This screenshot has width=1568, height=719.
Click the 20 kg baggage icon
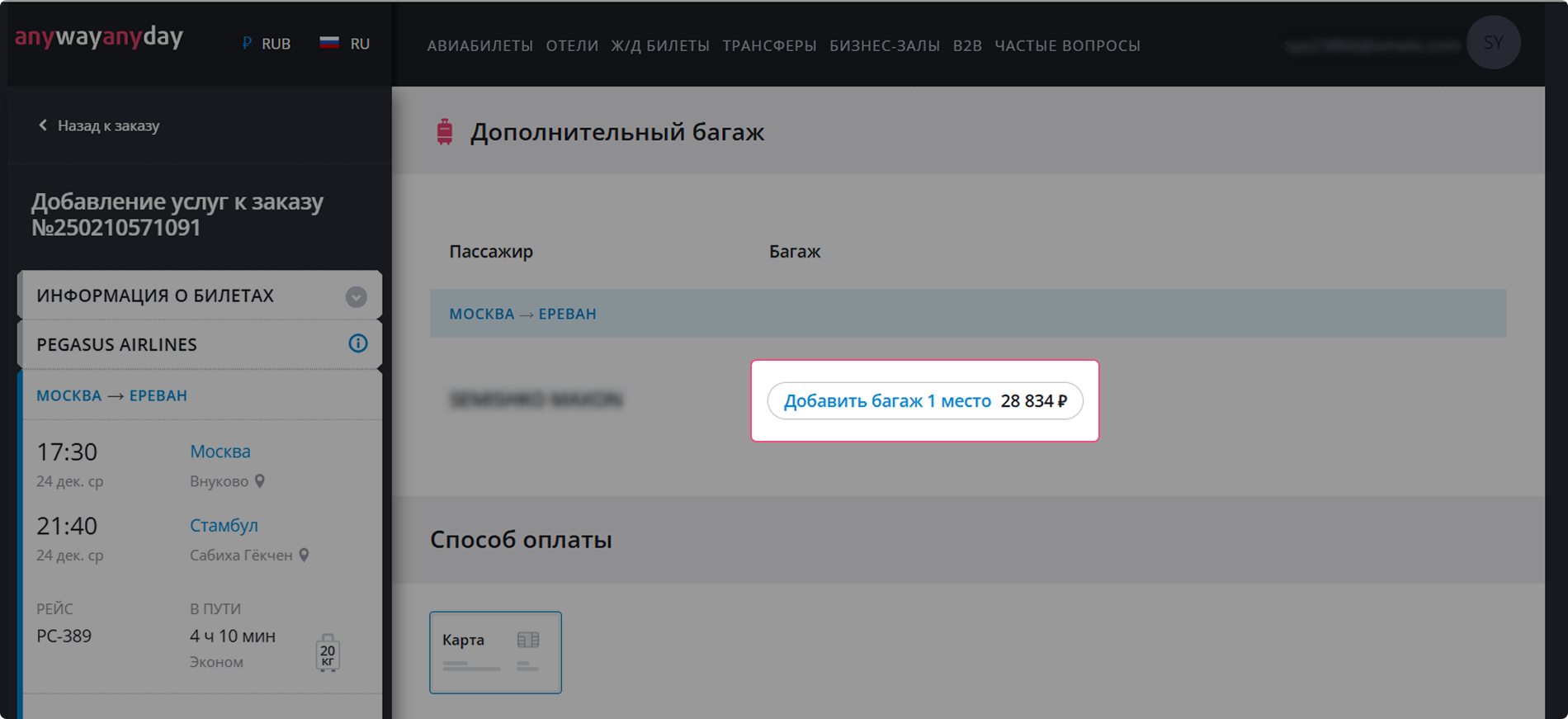pyautogui.click(x=328, y=653)
